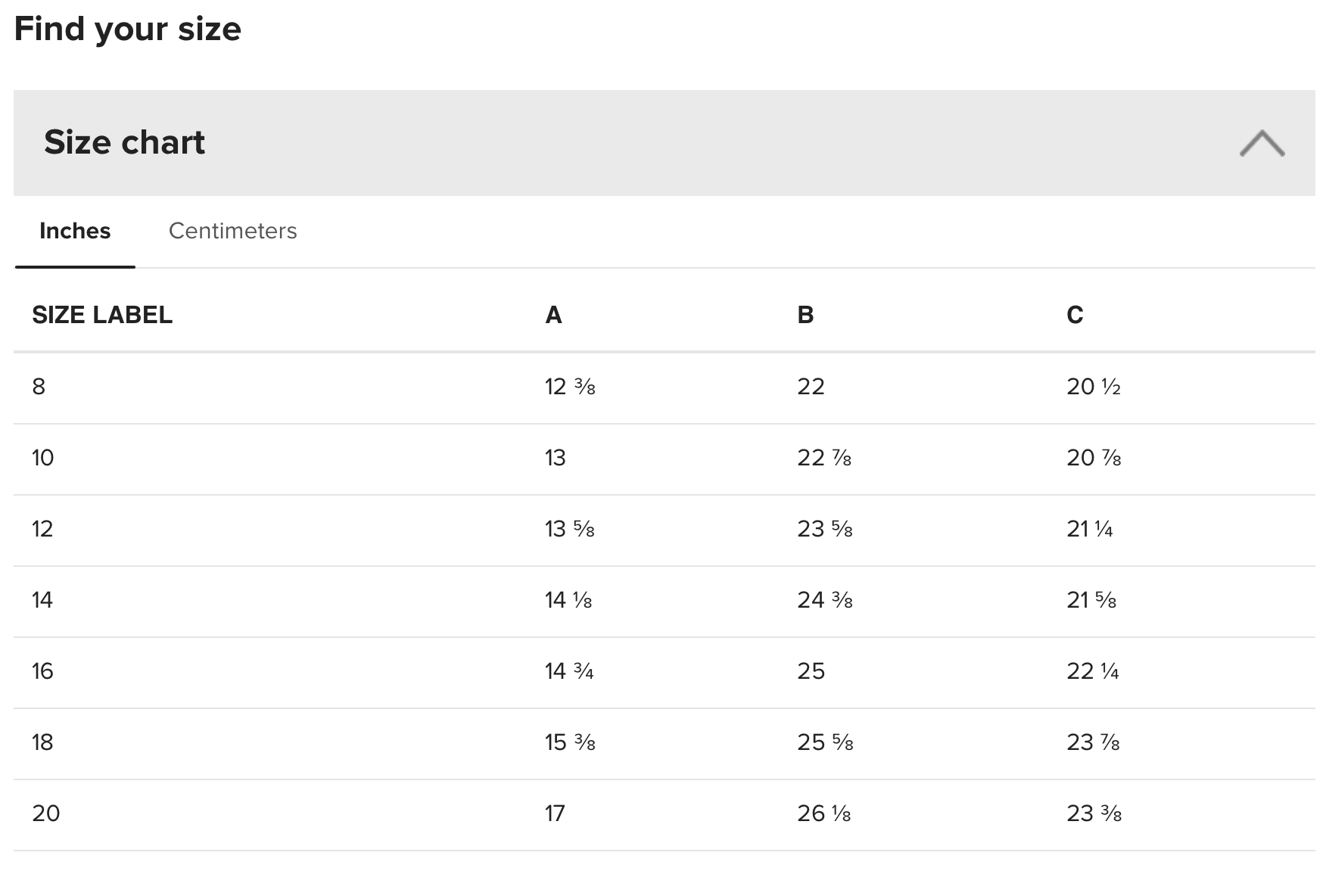Click the Find your size heading
This screenshot has width=1326, height=896.
(x=127, y=30)
